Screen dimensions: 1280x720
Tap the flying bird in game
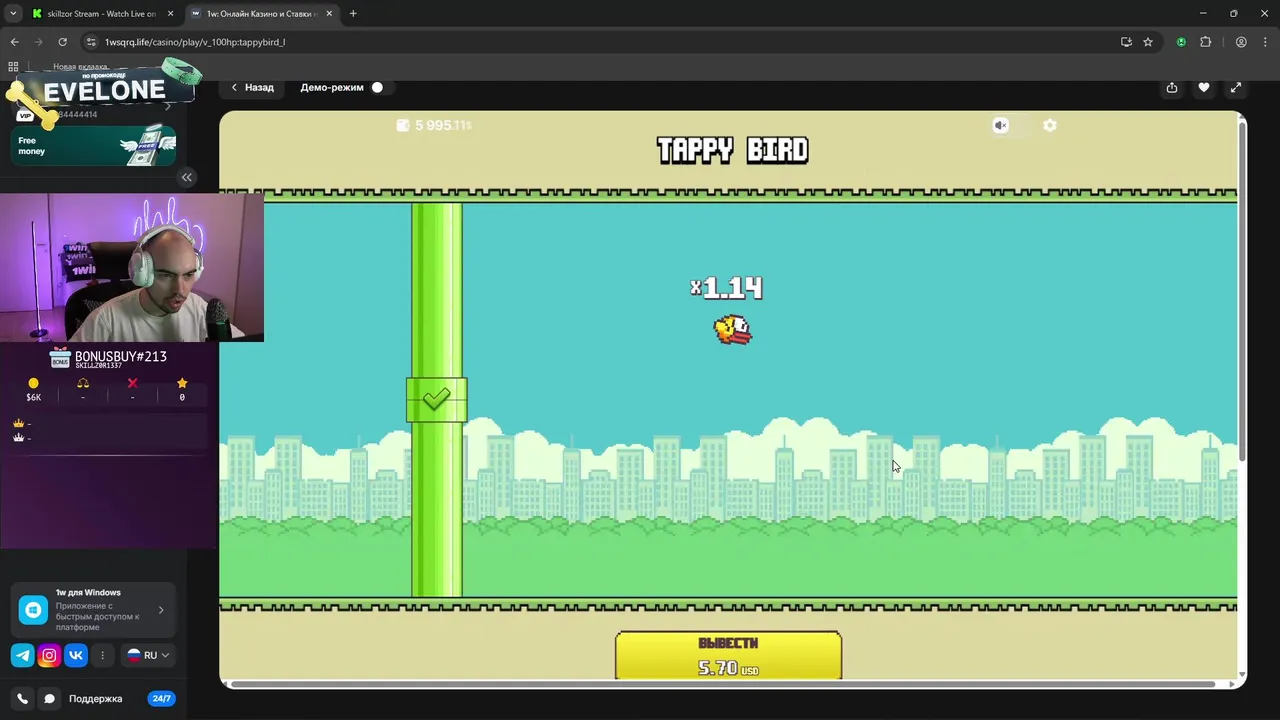coord(733,329)
